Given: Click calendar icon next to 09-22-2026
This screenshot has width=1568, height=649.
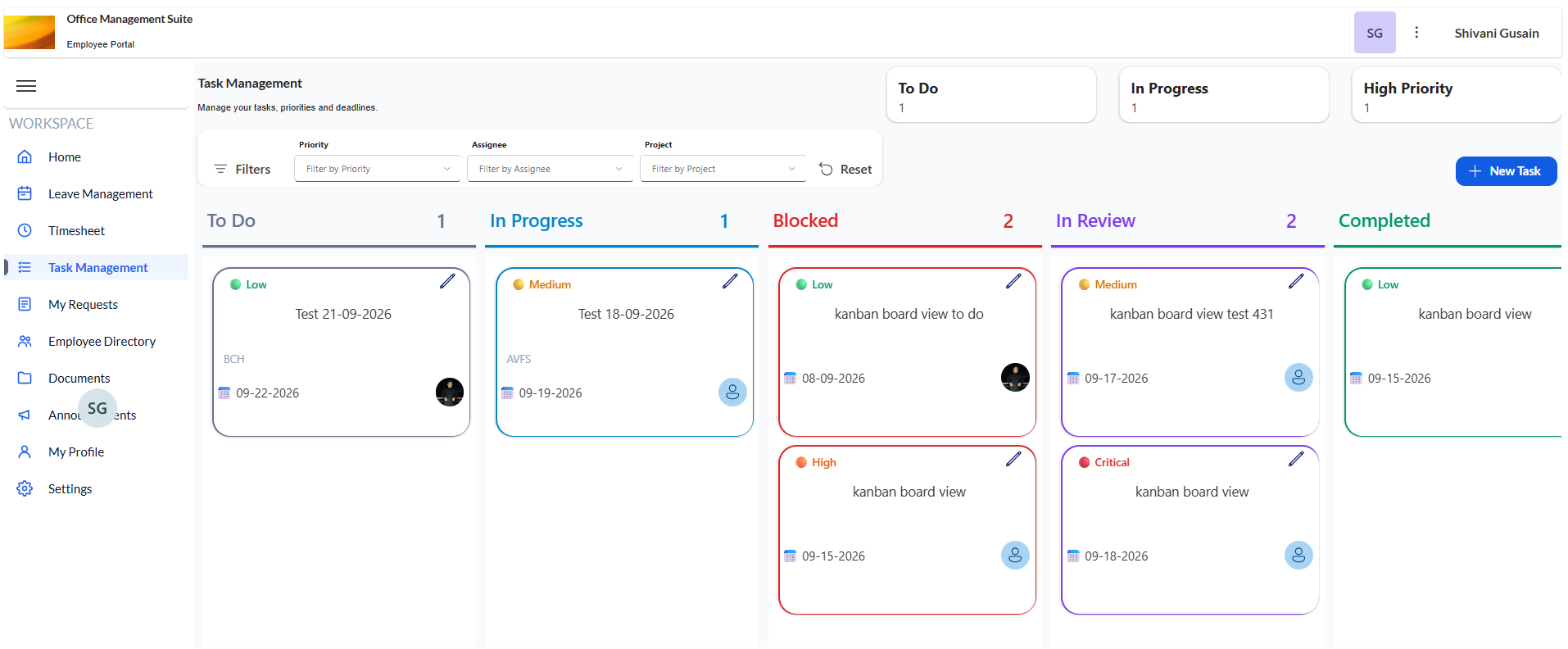Looking at the screenshot, I should click(224, 393).
